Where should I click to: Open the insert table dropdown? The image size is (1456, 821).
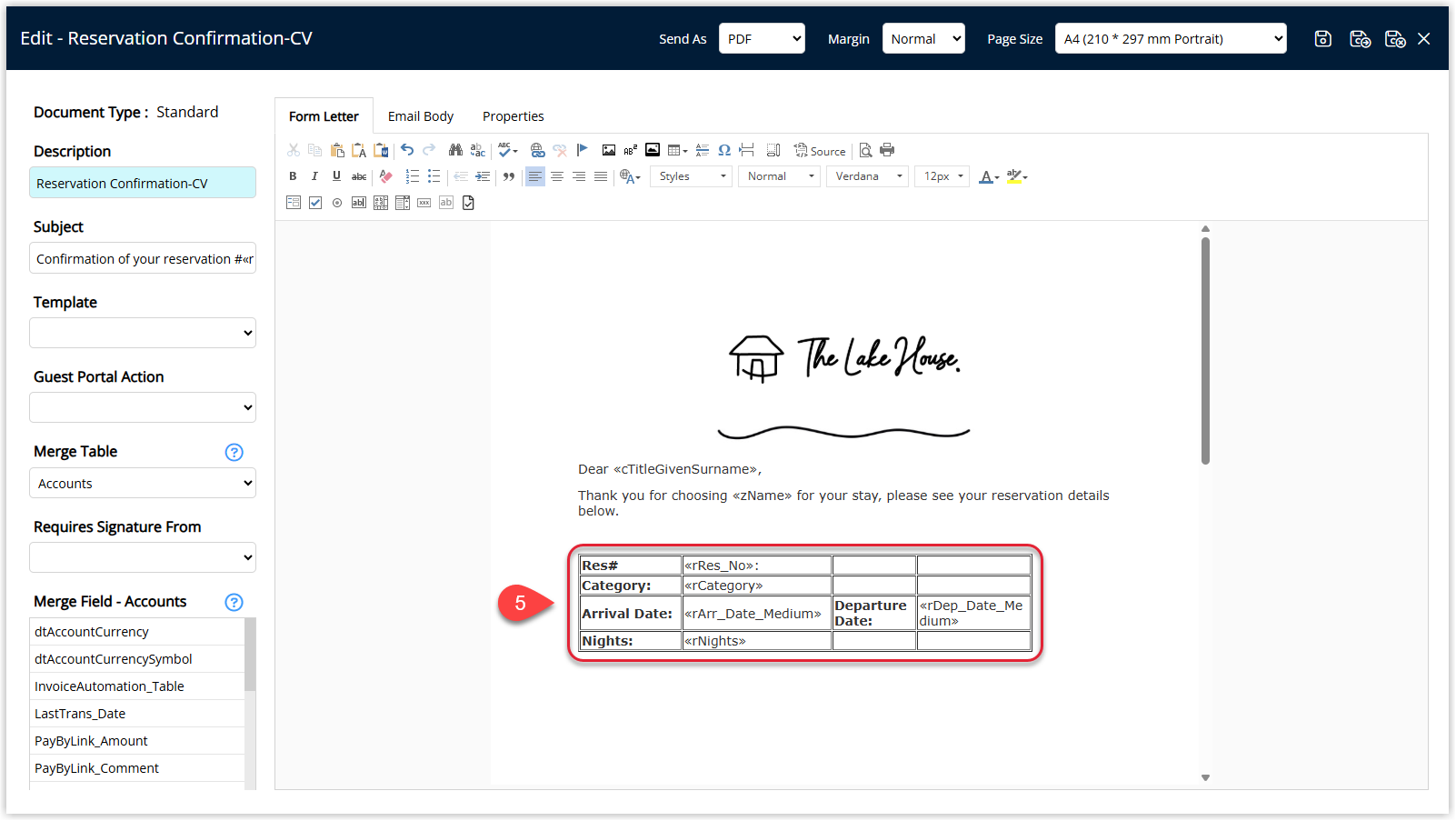click(x=678, y=150)
